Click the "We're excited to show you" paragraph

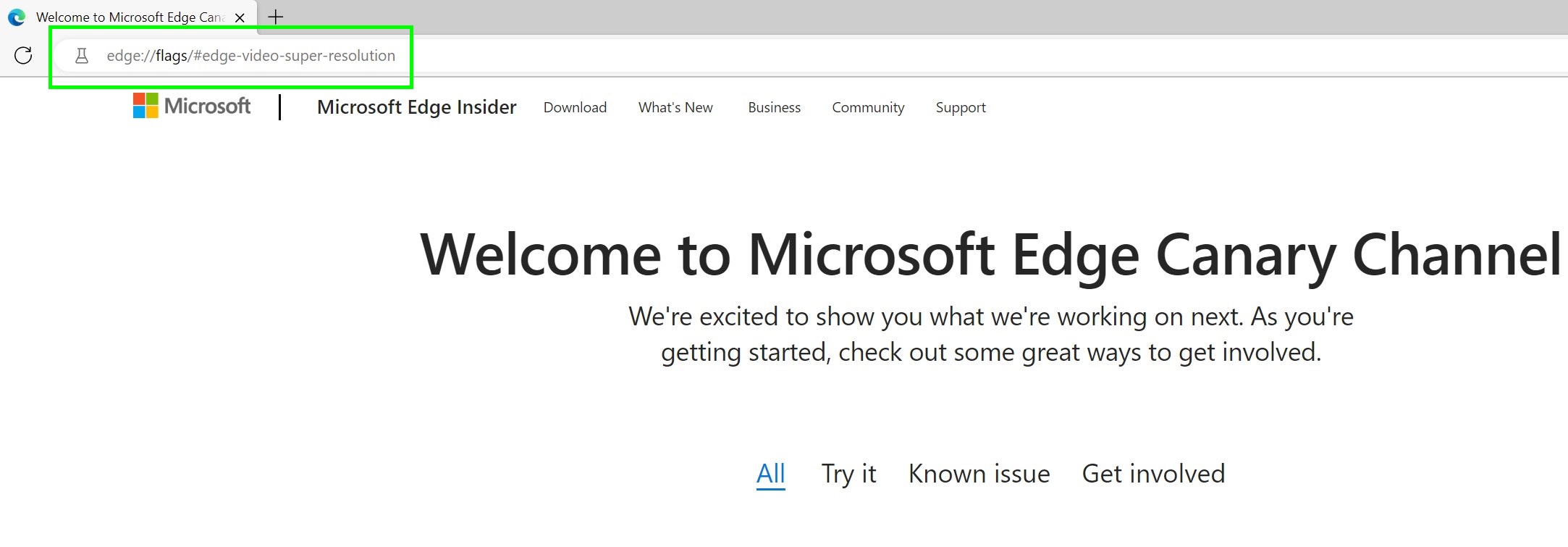[991, 334]
